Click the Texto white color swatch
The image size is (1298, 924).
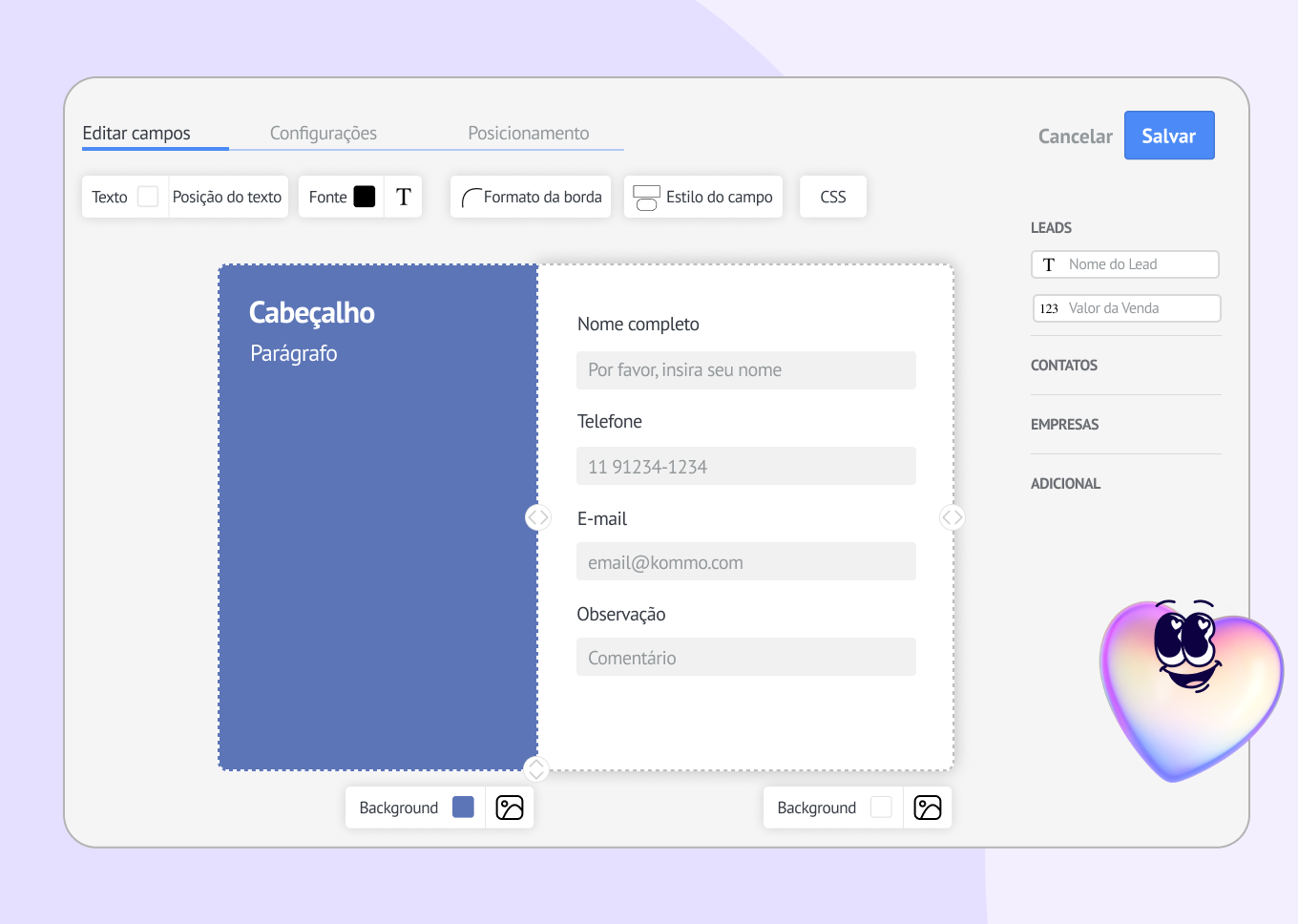(148, 197)
